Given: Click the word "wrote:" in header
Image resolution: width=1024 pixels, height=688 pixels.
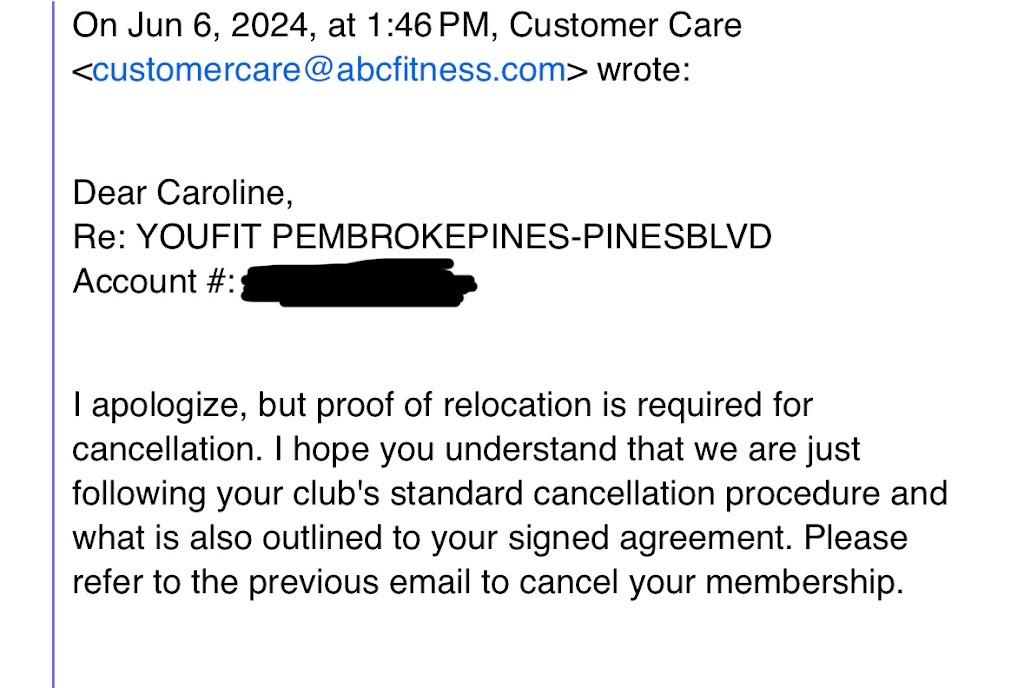Looking at the screenshot, I should point(643,72).
